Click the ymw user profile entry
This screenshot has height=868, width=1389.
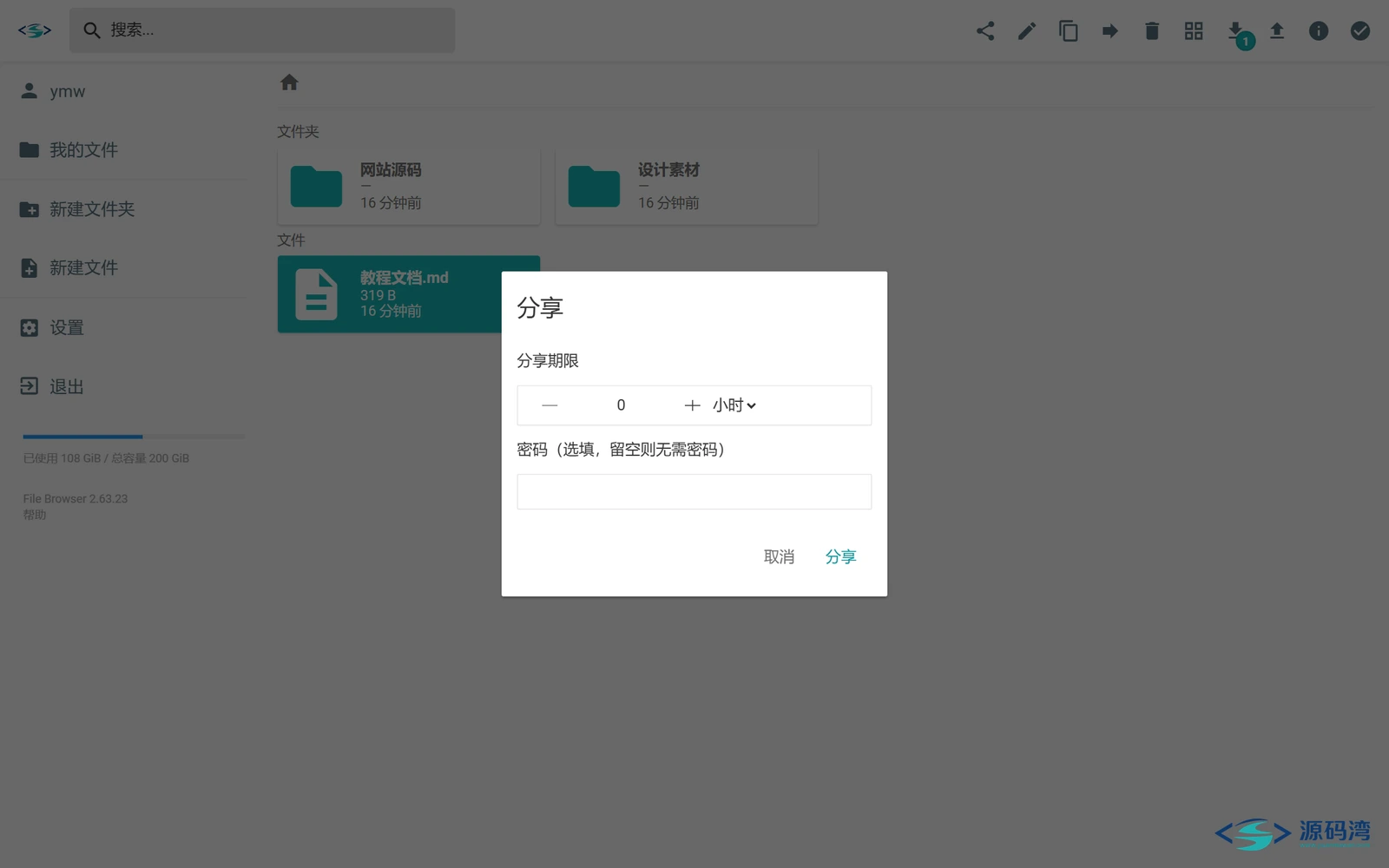point(124,91)
